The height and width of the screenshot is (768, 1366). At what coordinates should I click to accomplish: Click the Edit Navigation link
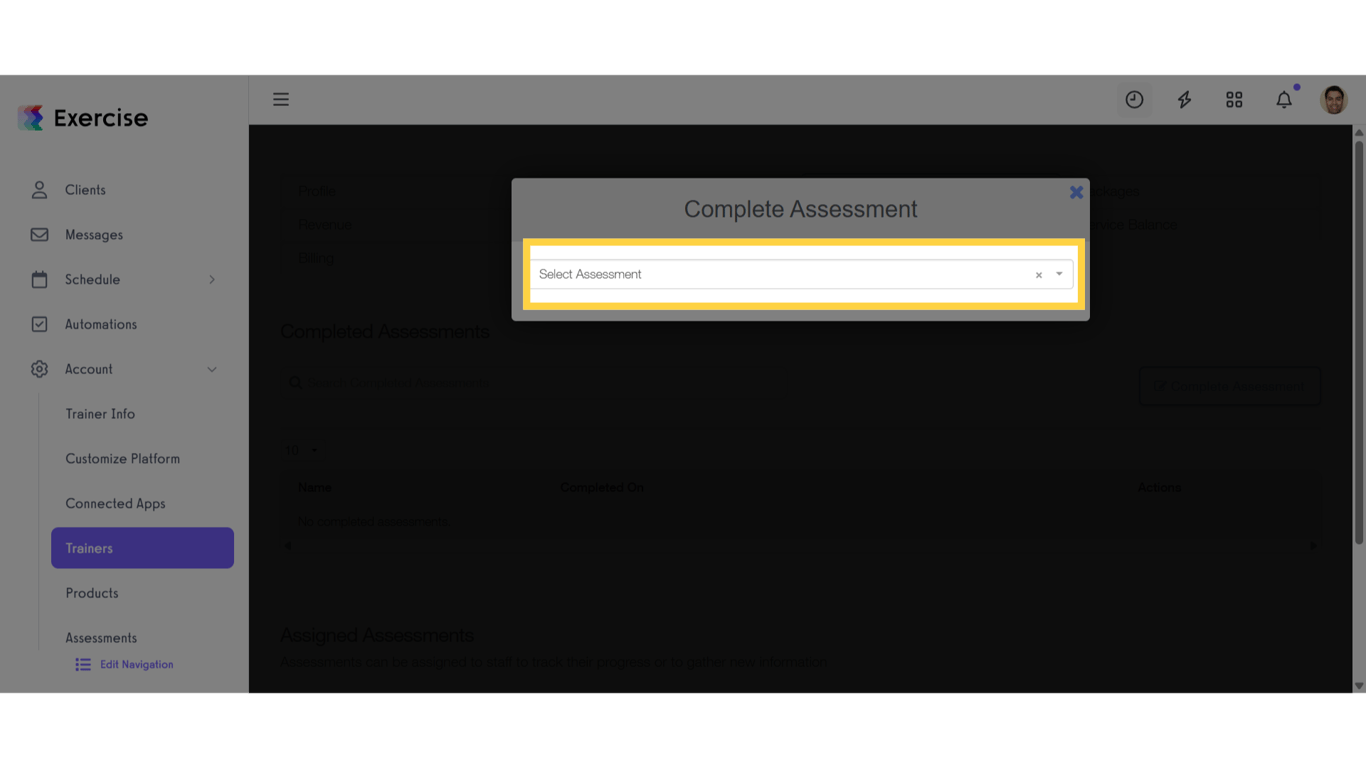136,664
